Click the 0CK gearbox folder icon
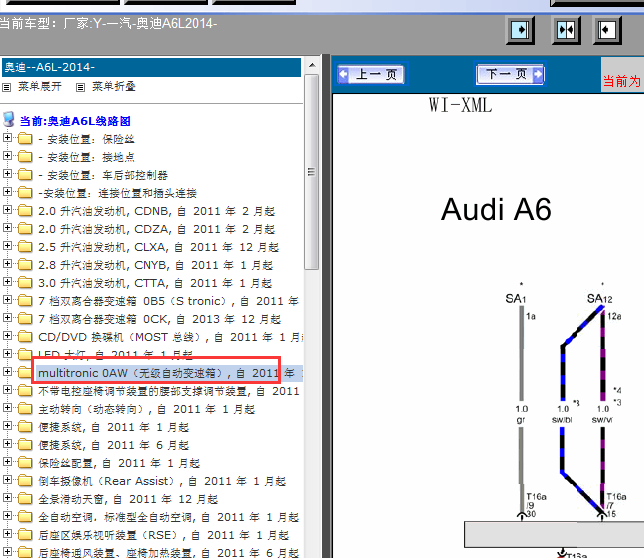 point(25,319)
